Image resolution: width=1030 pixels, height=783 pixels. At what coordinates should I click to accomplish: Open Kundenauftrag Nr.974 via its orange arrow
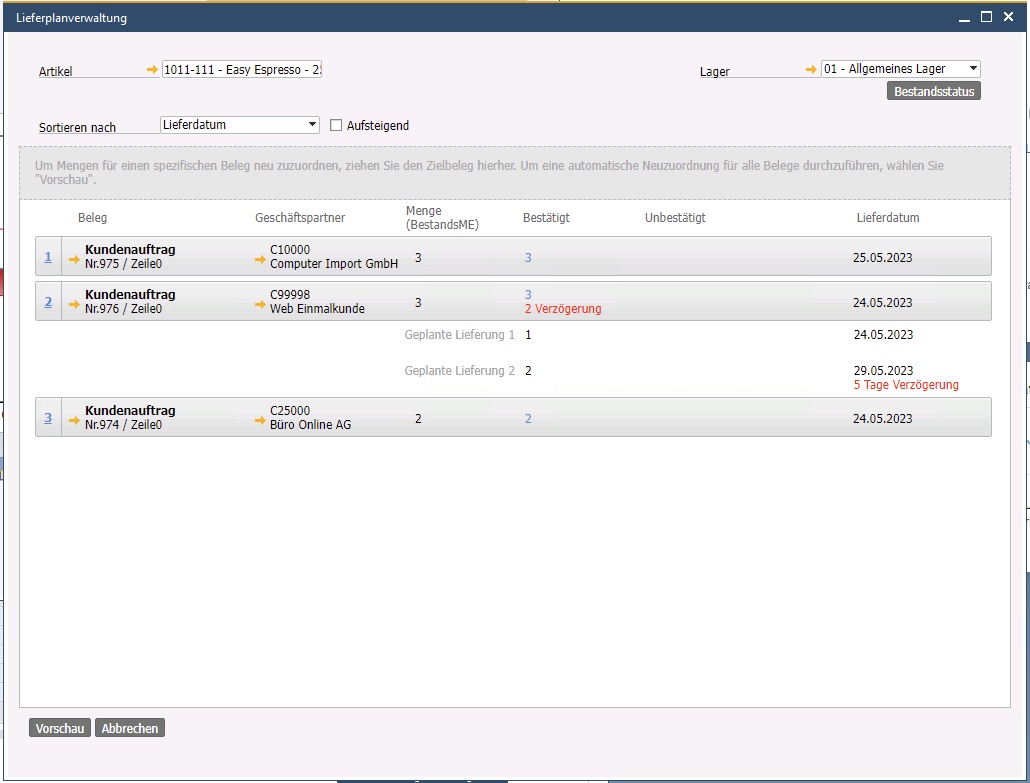(74, 420)
